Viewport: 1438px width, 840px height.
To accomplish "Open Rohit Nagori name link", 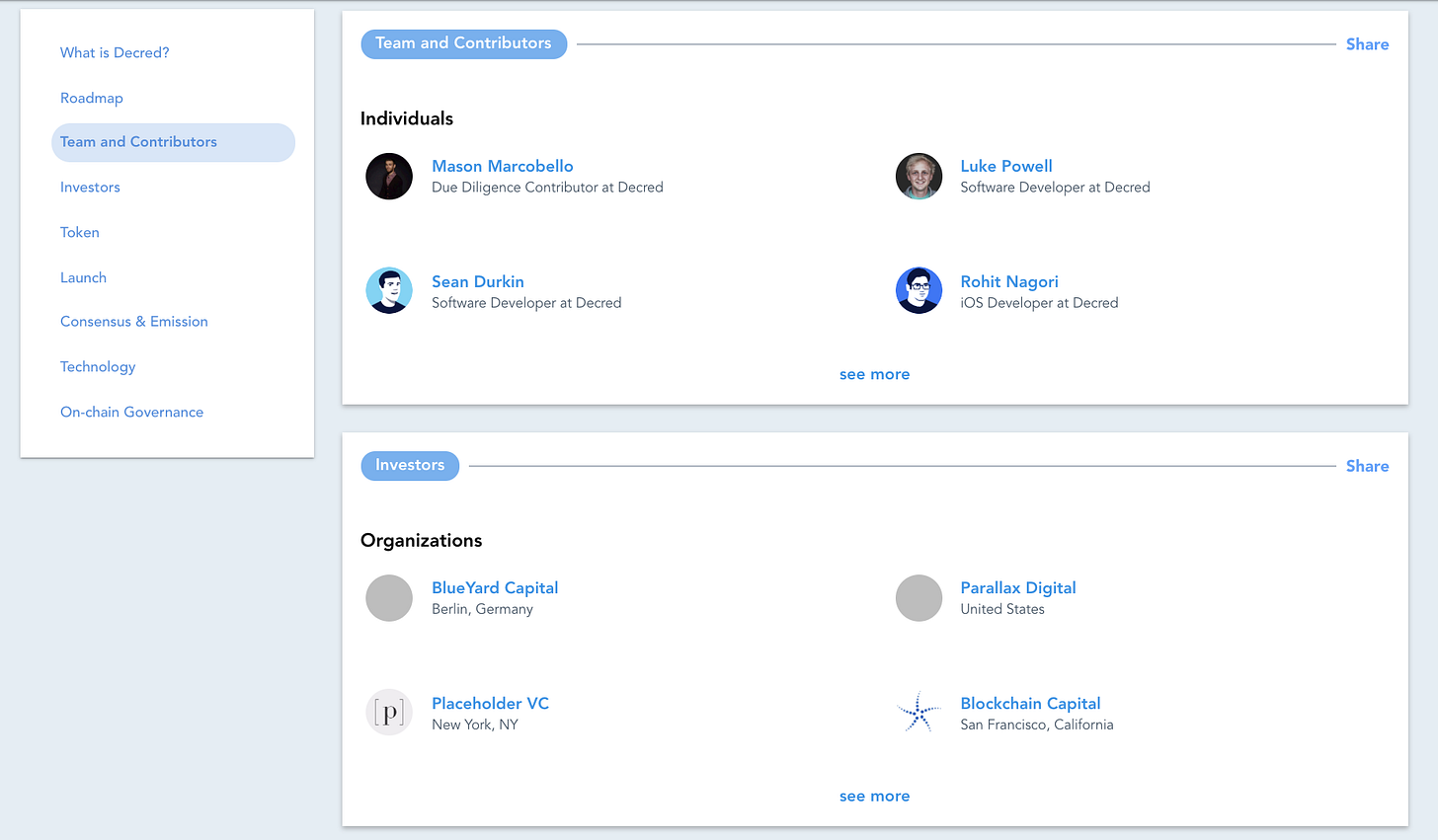I will pos(1009,281).
